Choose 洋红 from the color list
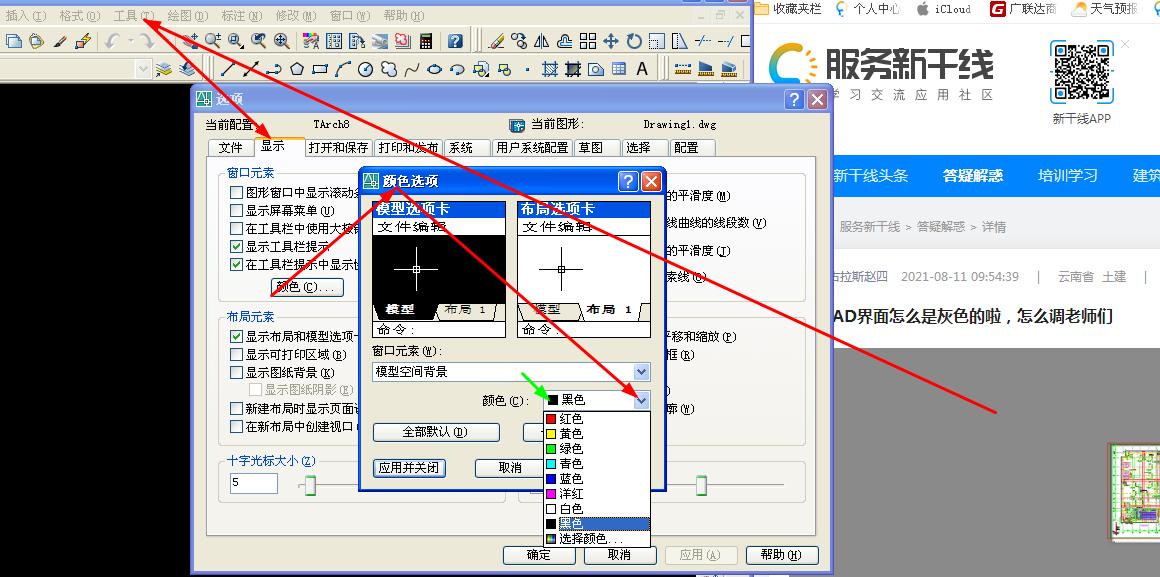 (x=597, y=493)
